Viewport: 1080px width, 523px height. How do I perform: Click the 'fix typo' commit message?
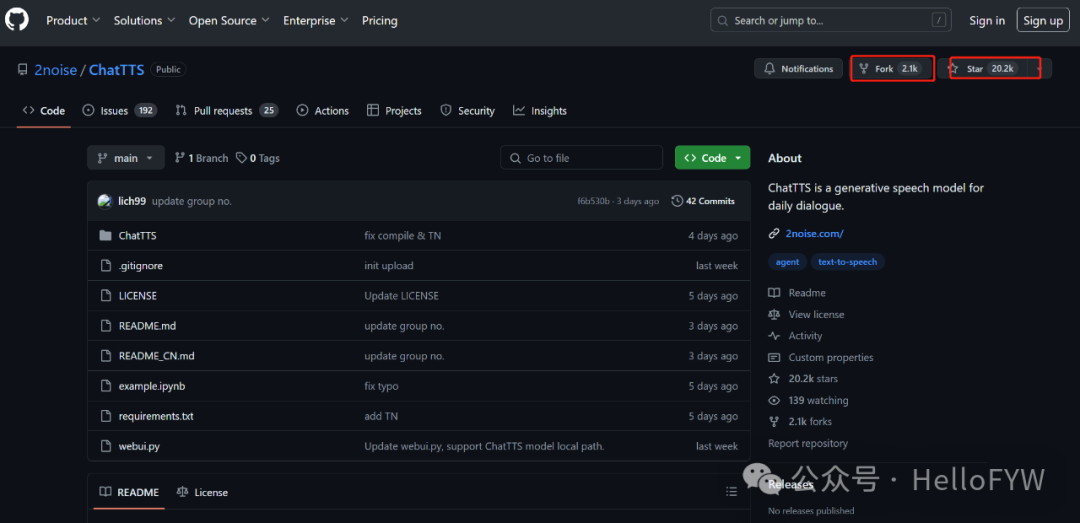point(382,387)
